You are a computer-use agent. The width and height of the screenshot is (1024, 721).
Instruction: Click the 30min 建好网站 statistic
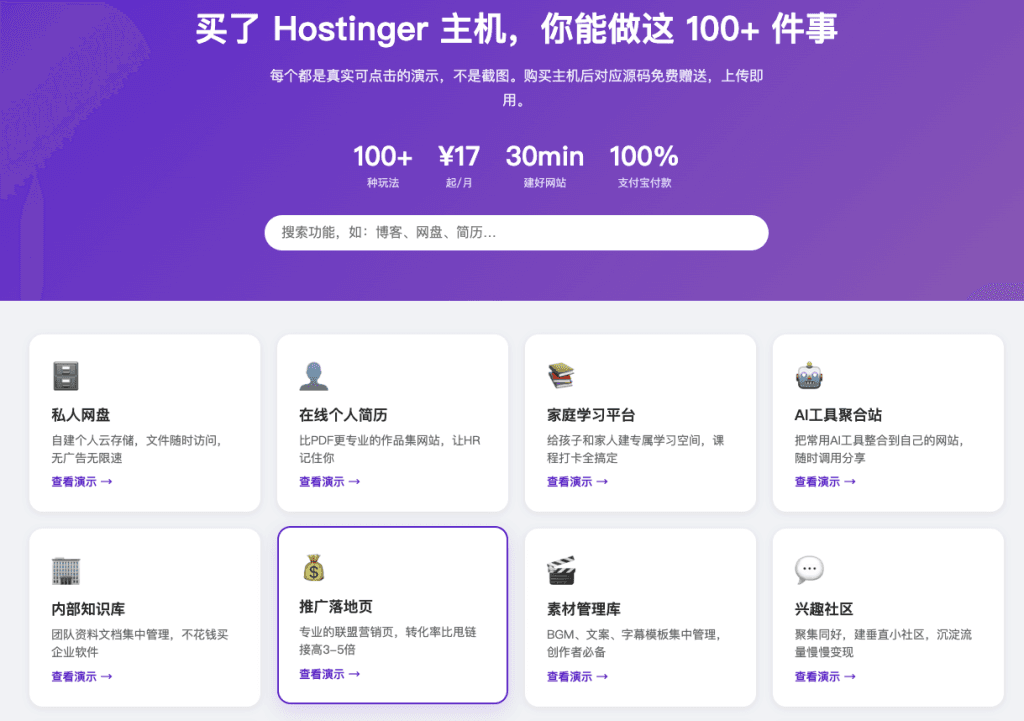(x=545, y=166)
